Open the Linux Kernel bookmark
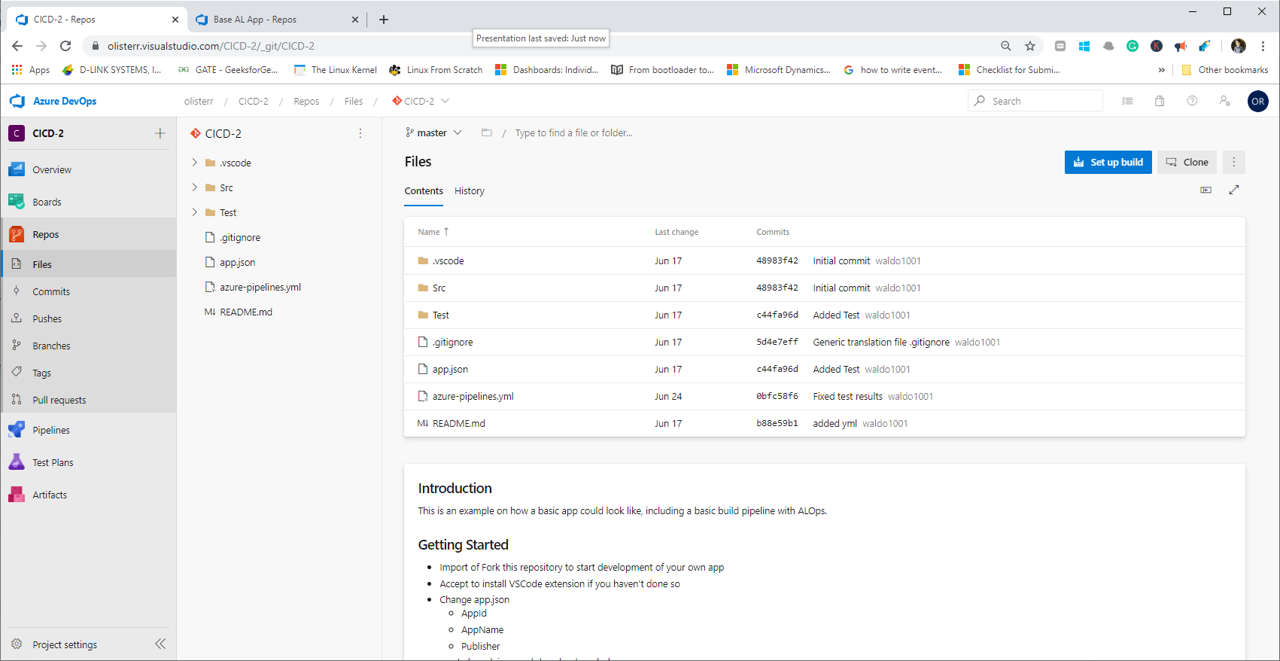This screenshot has height=661, width=1280. [335, 70]
